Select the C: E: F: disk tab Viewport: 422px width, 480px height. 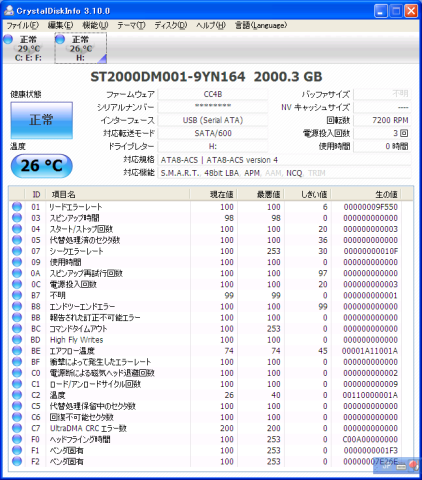(x=27, y=48)
